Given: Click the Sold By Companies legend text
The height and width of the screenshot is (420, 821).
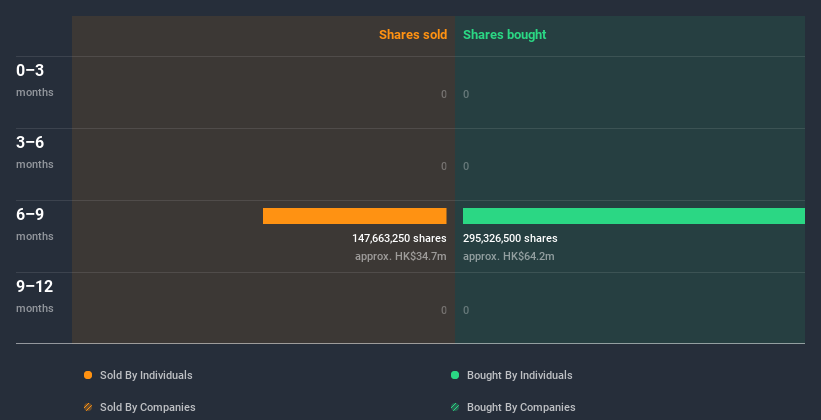Looking at the screenshot, I should (148, 407).
